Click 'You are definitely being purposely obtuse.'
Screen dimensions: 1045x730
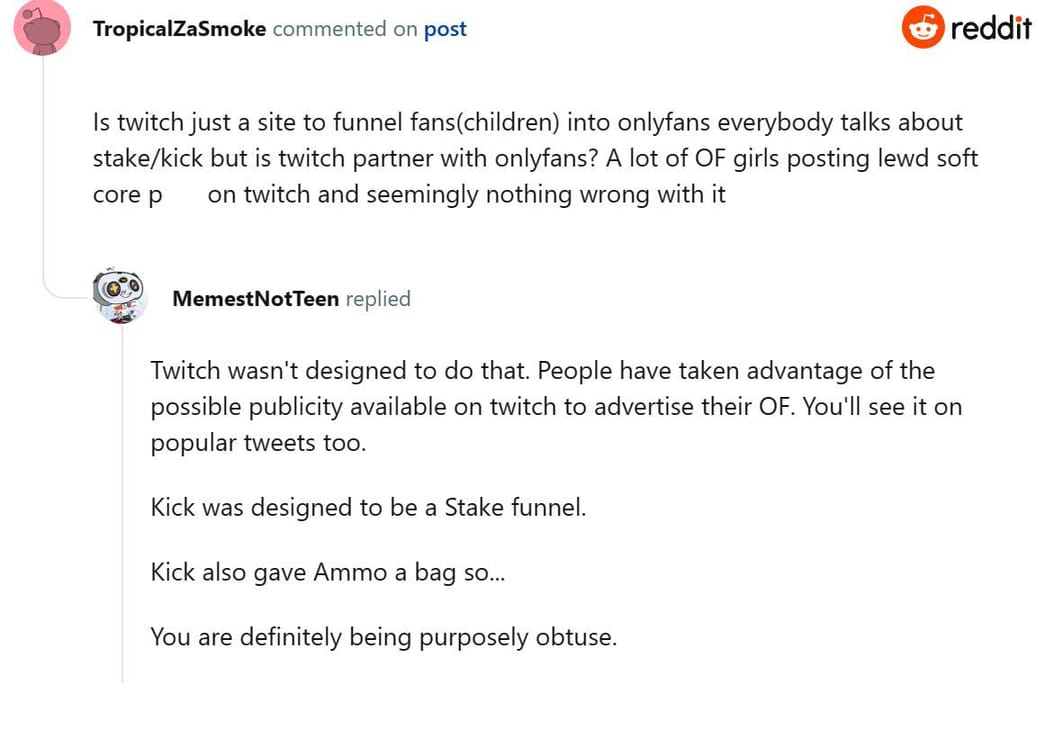point(383,637)
